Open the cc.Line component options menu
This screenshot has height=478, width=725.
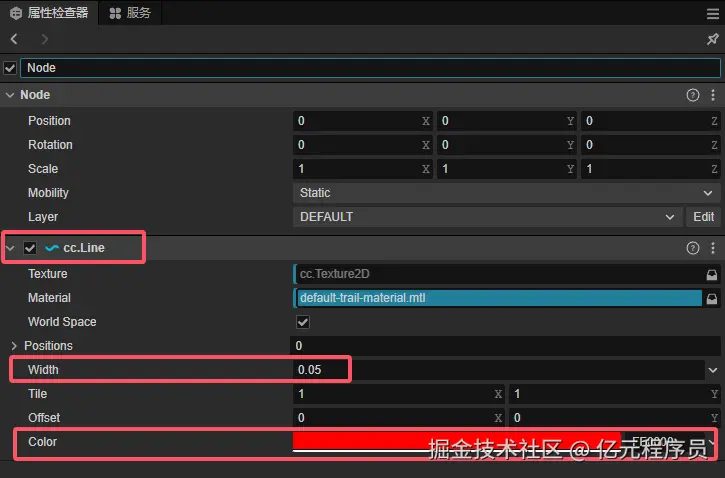pos(713,248)
